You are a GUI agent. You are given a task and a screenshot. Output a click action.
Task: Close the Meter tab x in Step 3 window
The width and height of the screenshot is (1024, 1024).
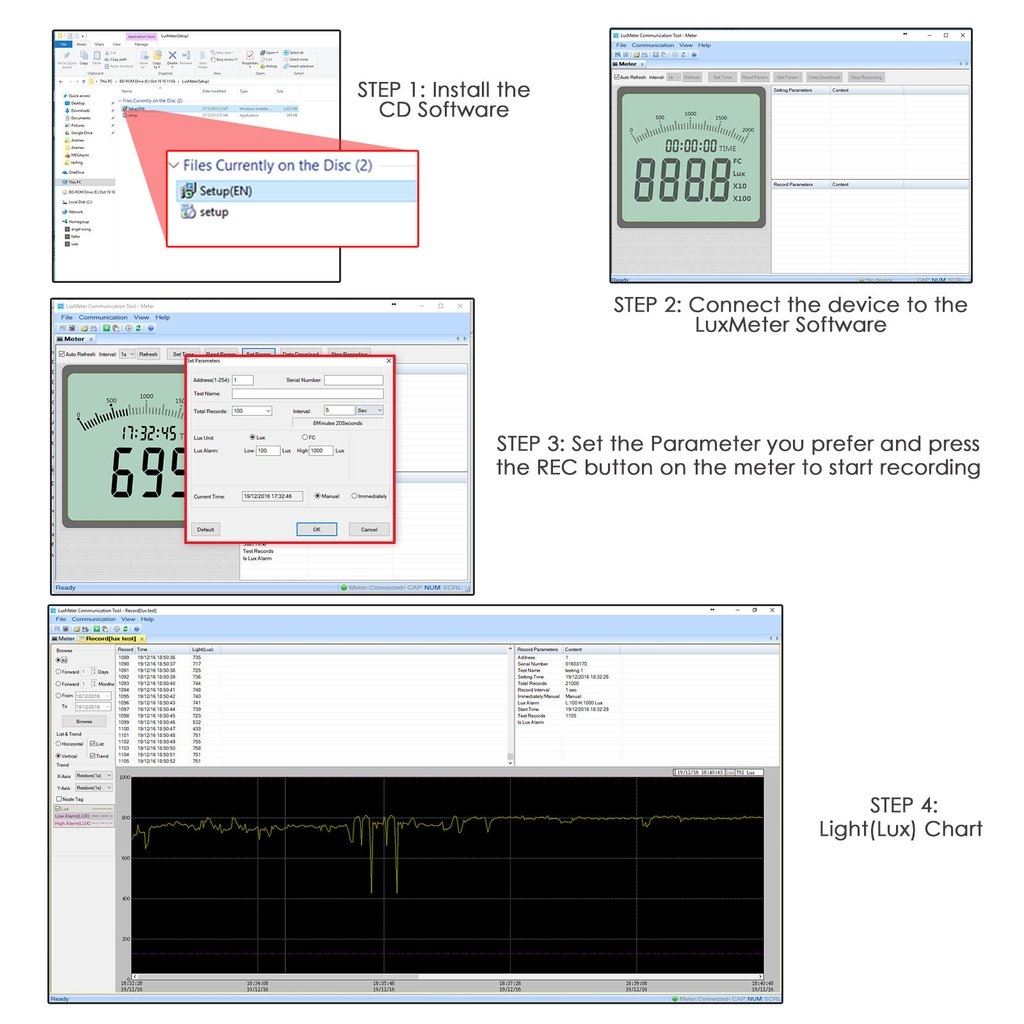91,340
